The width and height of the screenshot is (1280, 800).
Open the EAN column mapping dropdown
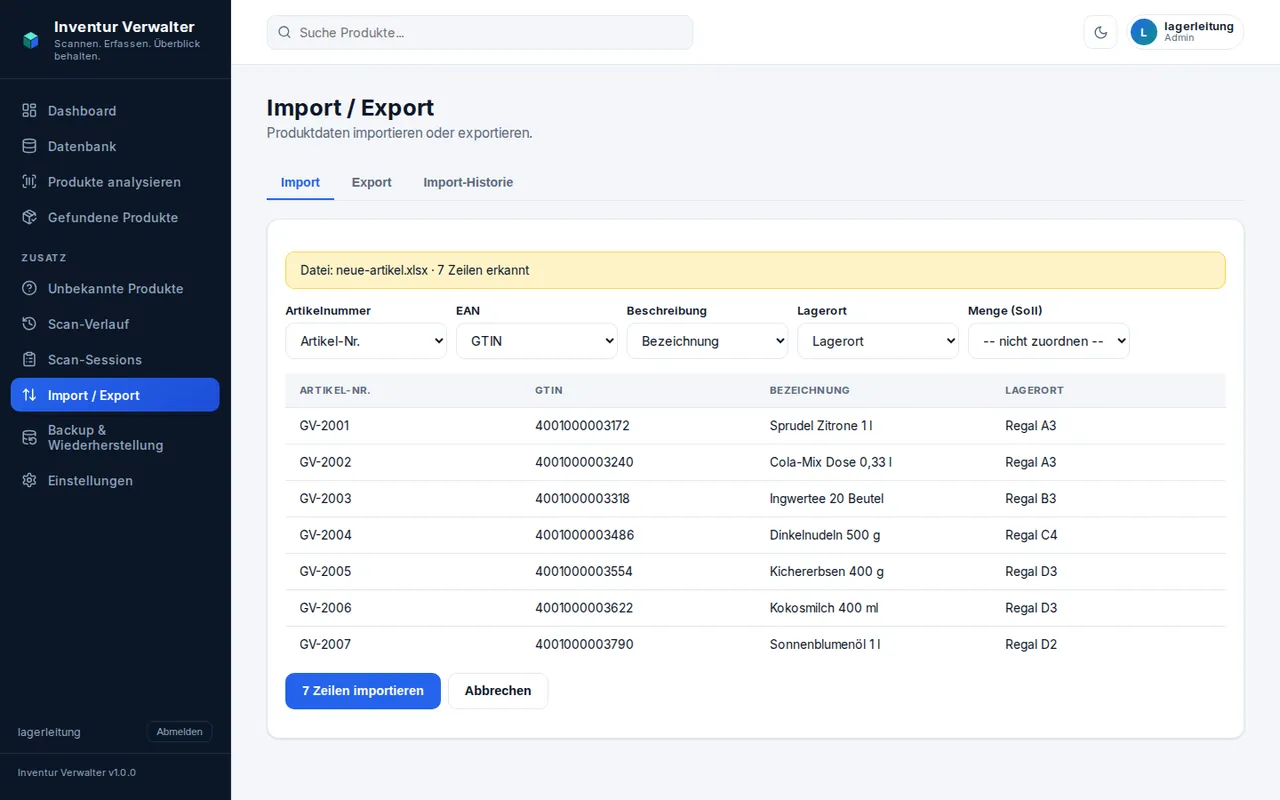coord(537,341)
